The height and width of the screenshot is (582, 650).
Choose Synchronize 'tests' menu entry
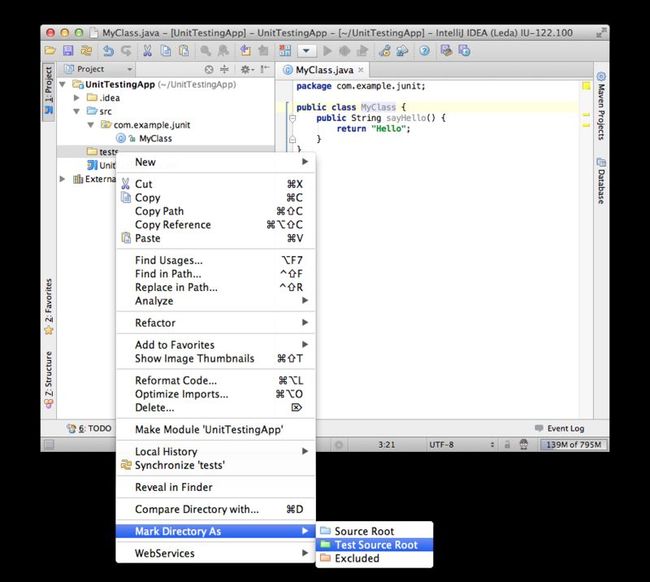click(216, 466)
